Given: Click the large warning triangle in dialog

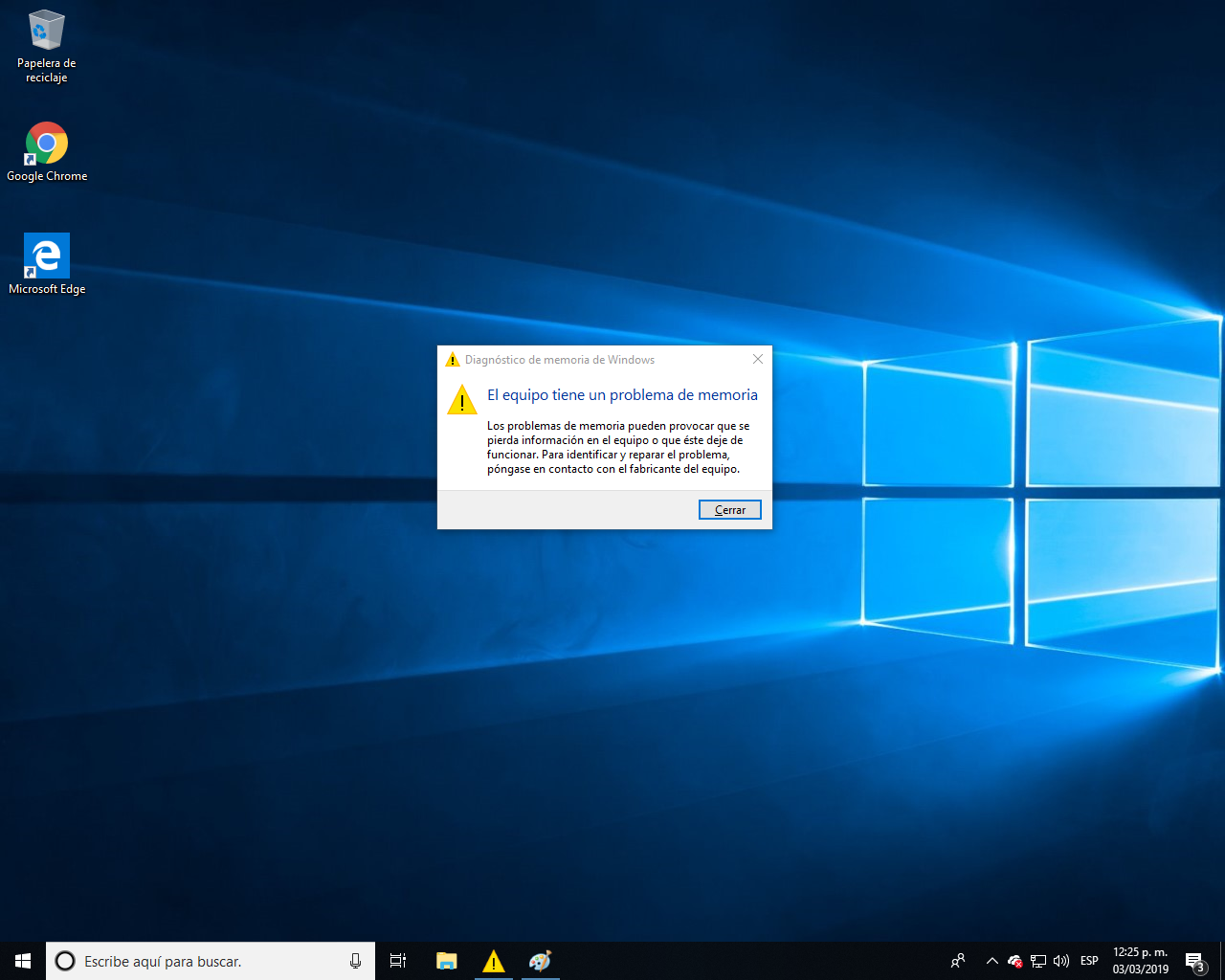Looking at the screenshot, I should [462, 399].
